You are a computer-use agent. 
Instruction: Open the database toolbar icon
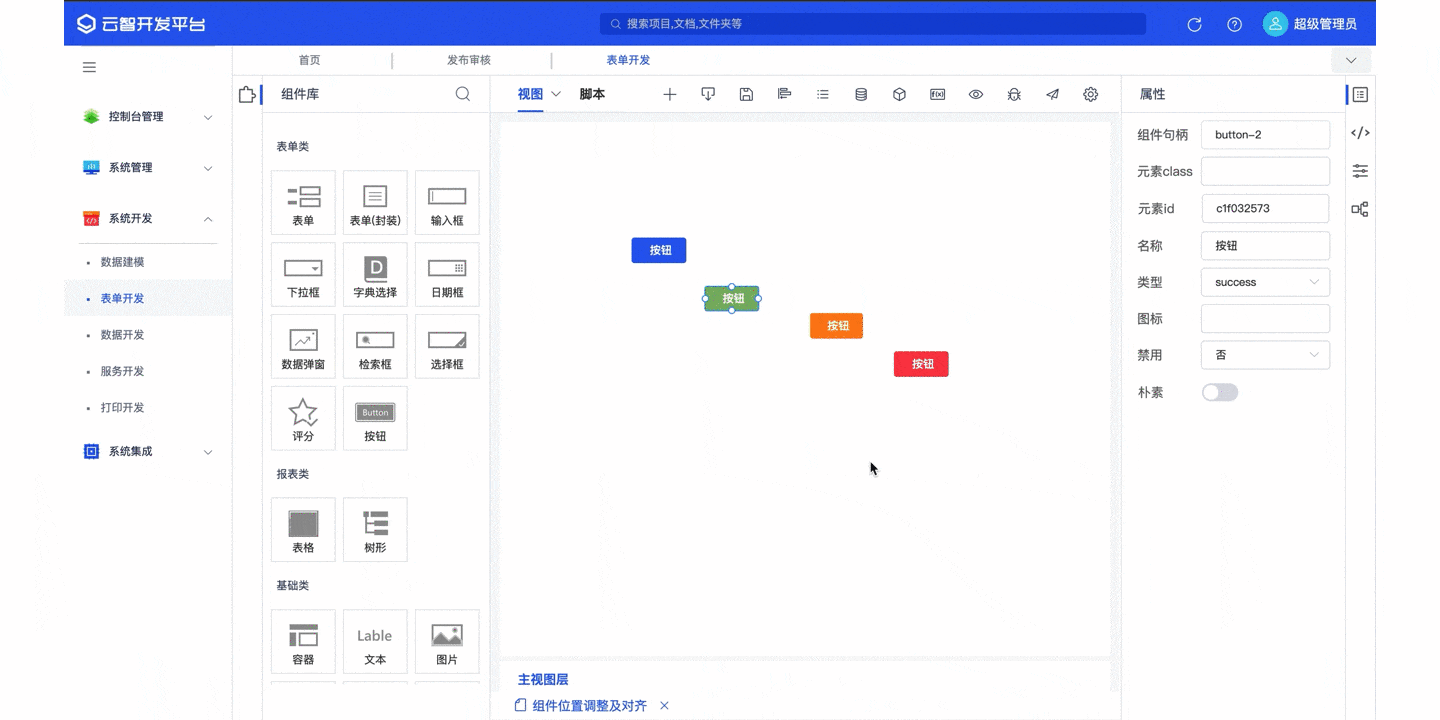point(861,94)
